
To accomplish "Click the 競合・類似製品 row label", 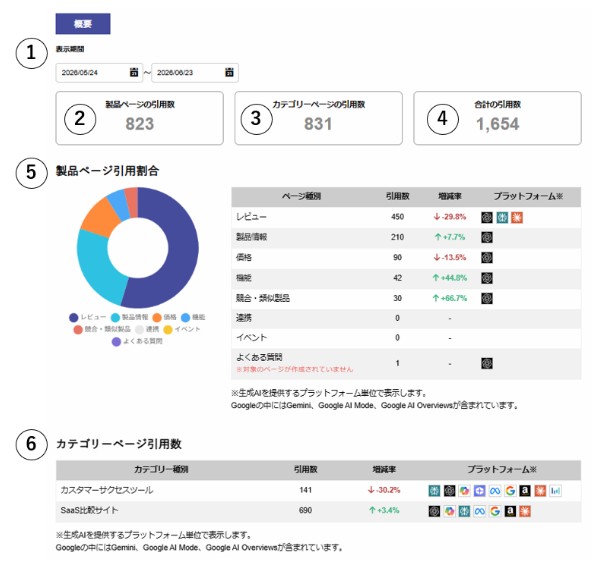I will pos(263,298).
